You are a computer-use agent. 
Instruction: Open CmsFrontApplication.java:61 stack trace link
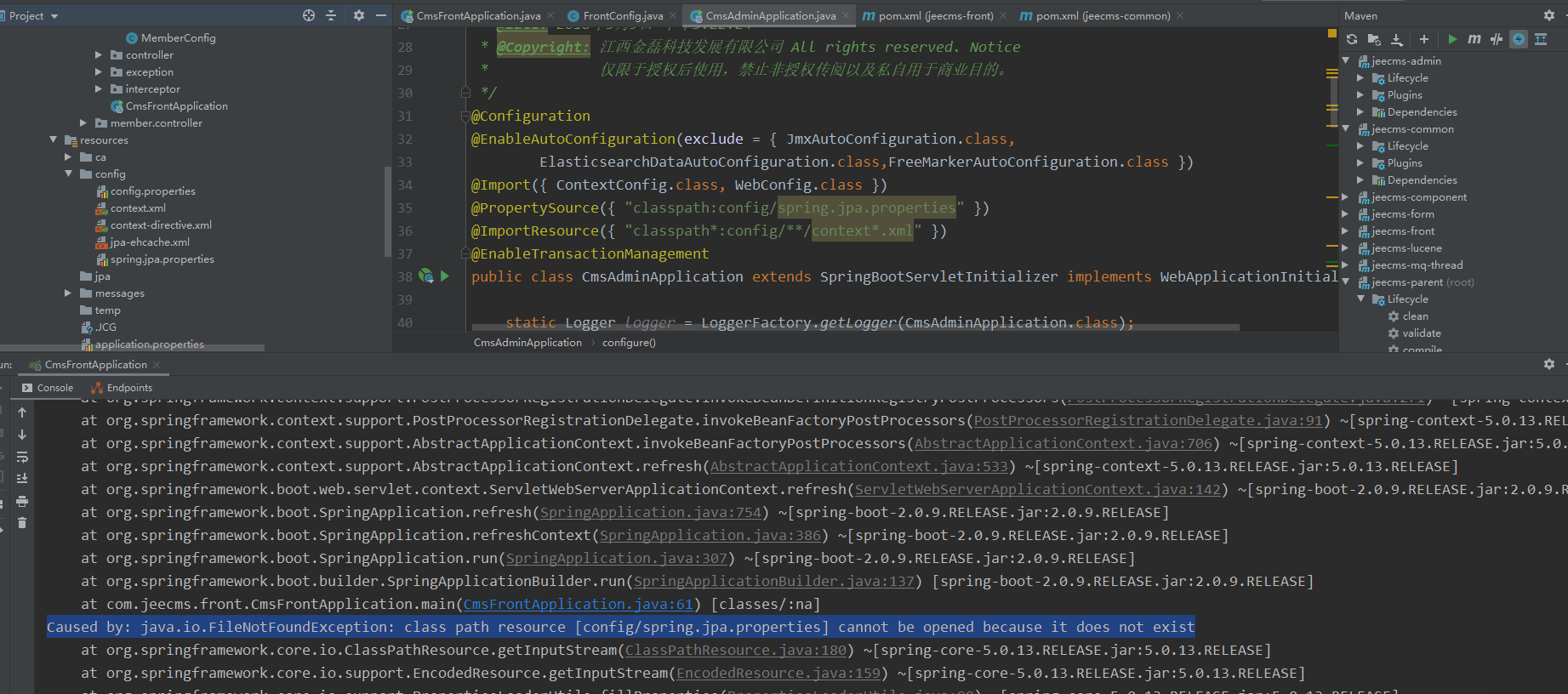click(578, 604)
